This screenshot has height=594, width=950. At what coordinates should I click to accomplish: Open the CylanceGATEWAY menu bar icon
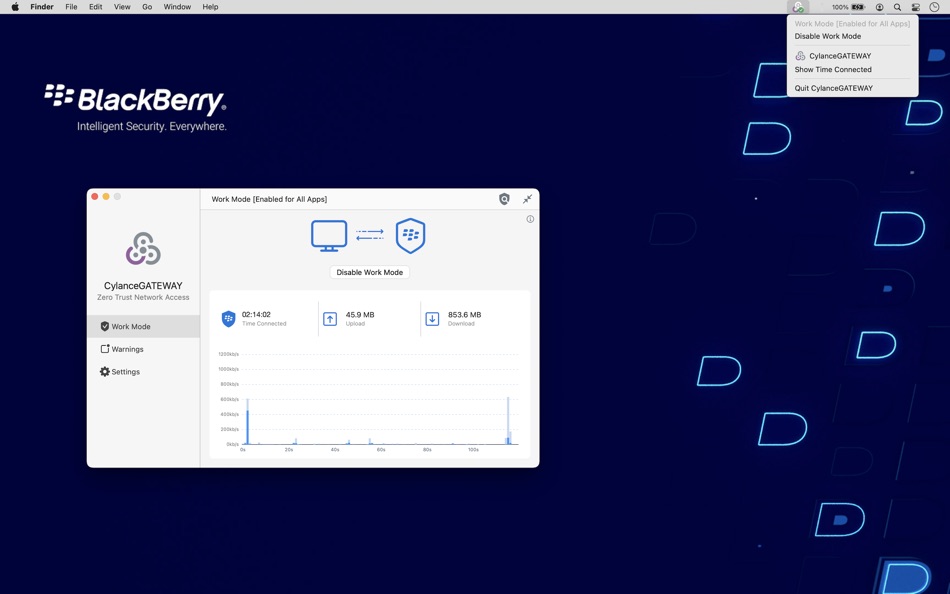click(798, 7)
